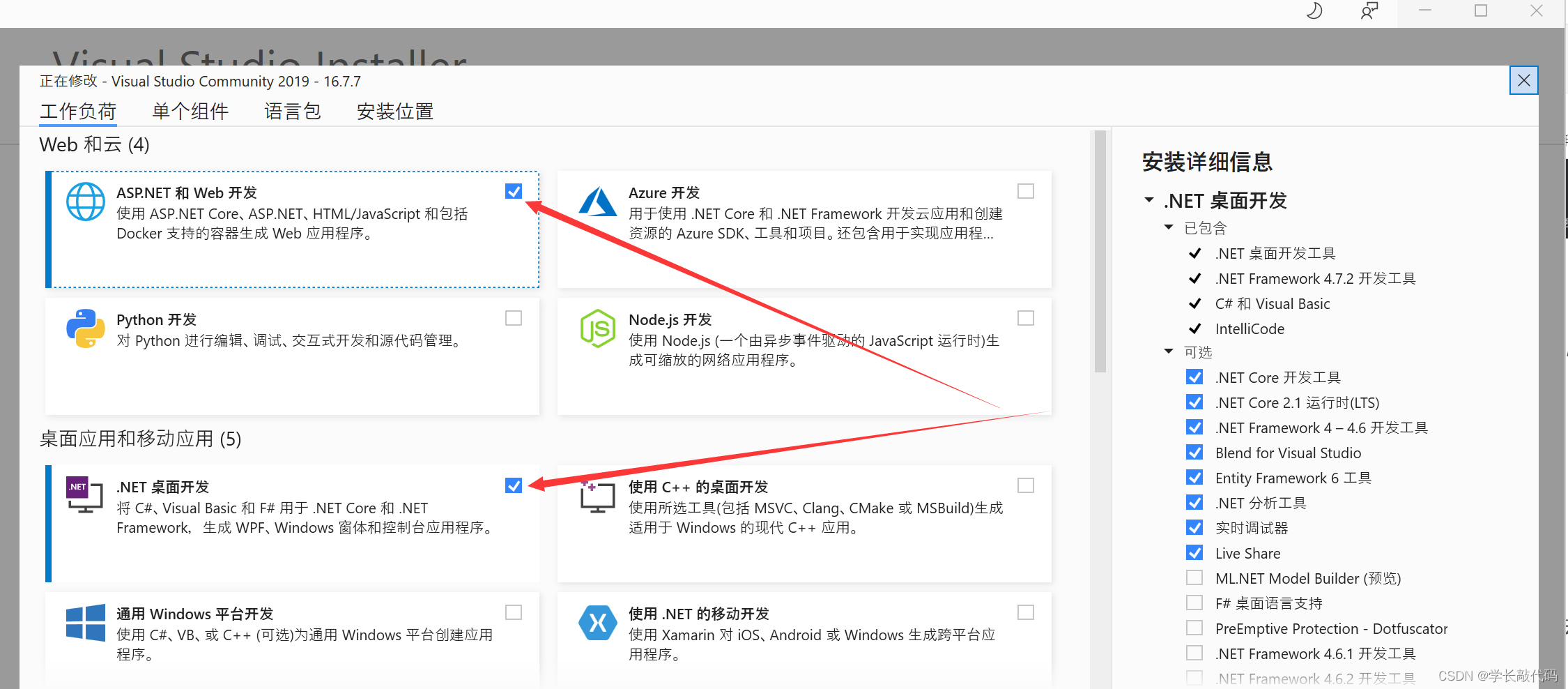Click the 安装详细信息 panel heading
This screenshot has width=1568, height=689.
[1208, 162]
